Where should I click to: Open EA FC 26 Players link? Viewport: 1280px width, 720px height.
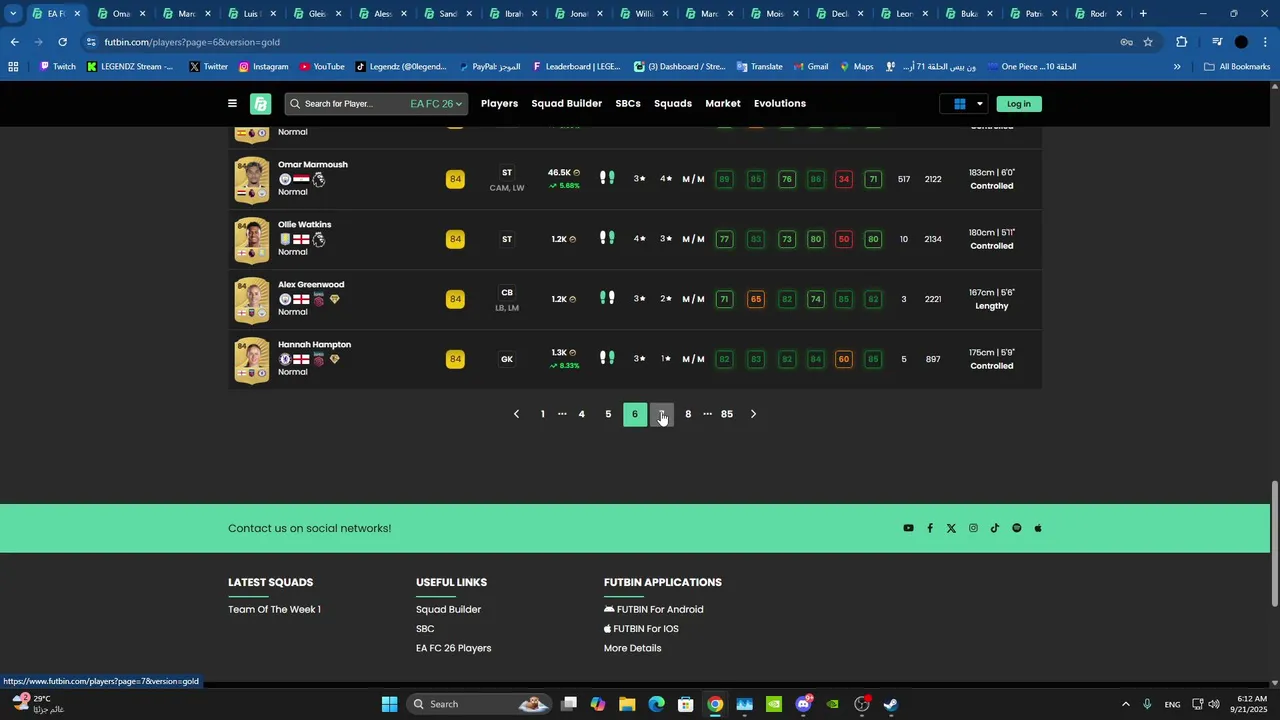454,648
